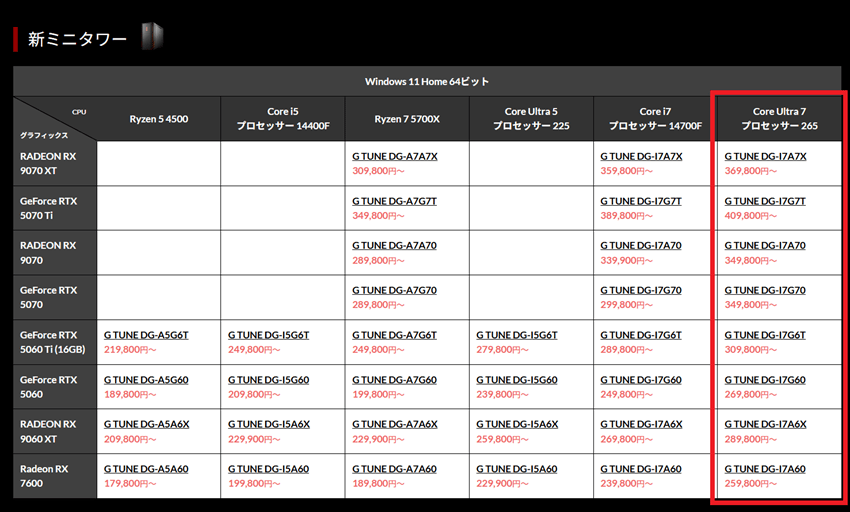Open G TUNE DG-I5G6T priced 249,800円
The image size is (850, 512).
coord(268,335)
